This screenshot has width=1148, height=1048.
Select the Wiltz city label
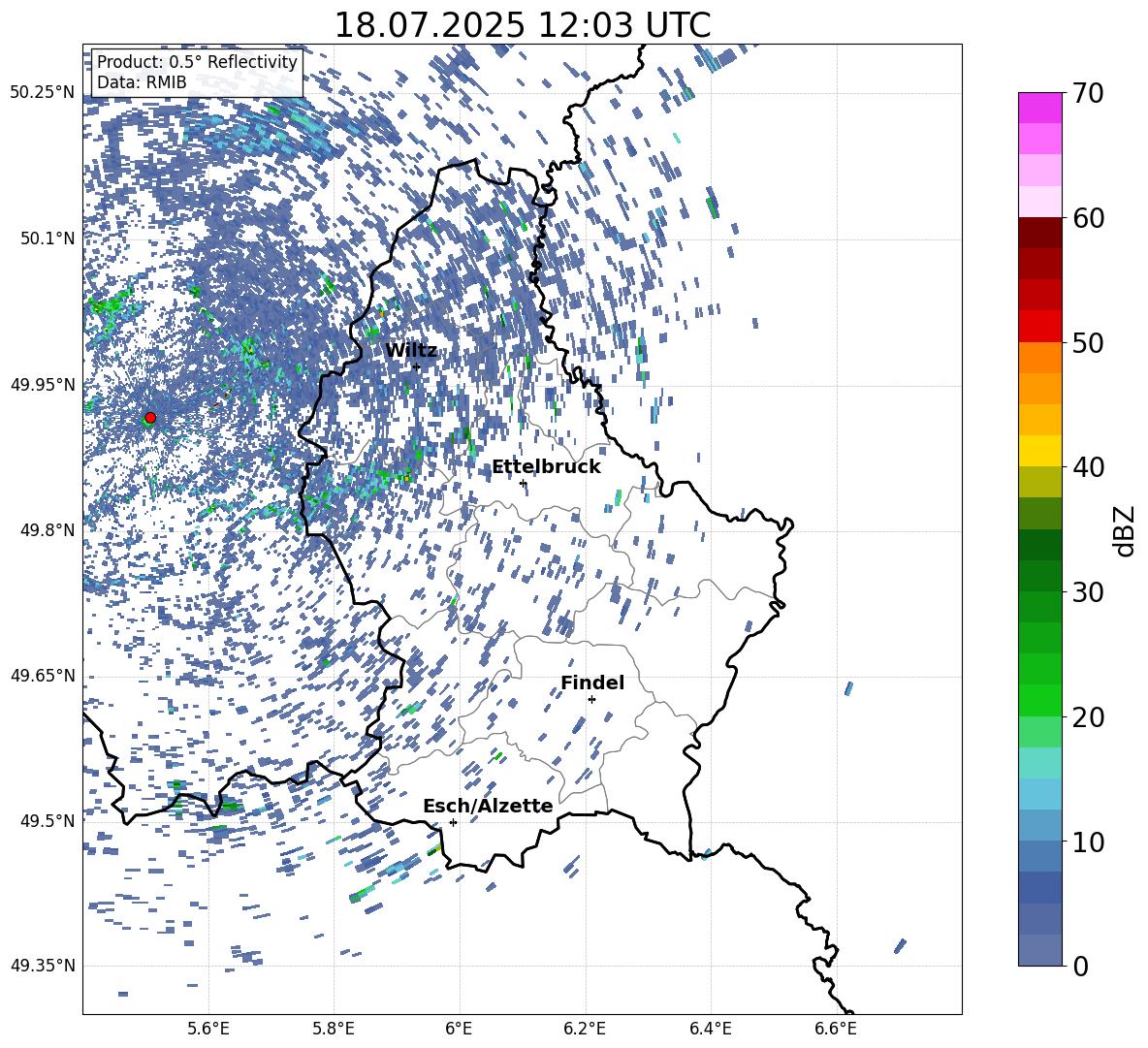(x=411, y=351)
